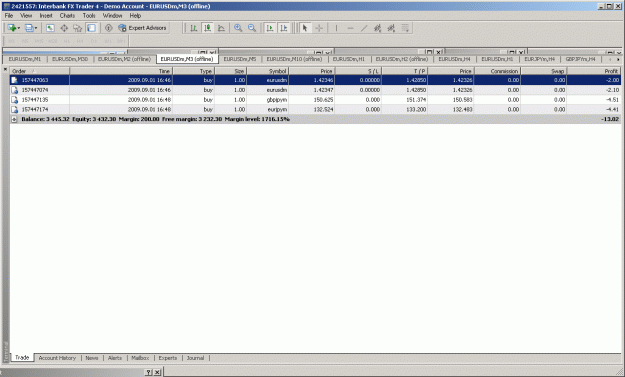625x377 pixels.
Task: Toggle the Terminal panel icon
Action: click(92, 28)
